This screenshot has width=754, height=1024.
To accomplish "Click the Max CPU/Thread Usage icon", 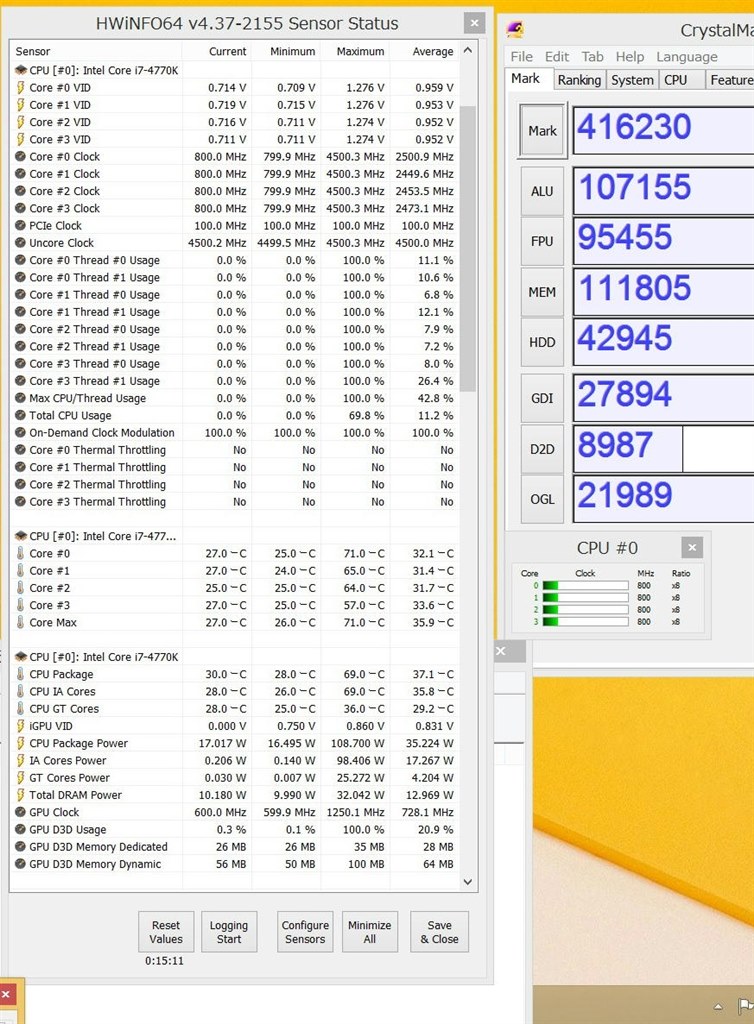I will pyautogui.click(x=20, y=398).
